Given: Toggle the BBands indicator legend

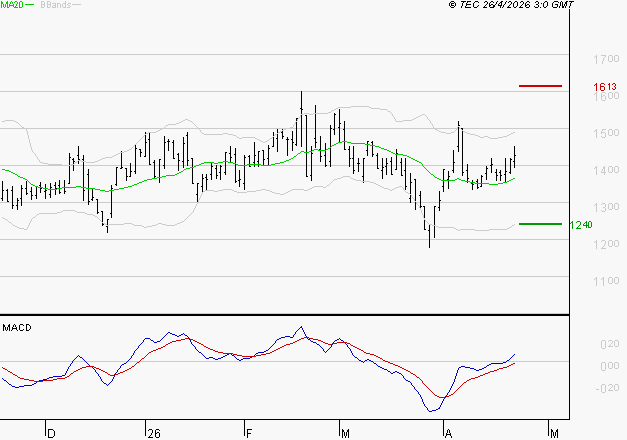Looking at the screenshot, I should [x=52, y=6].
